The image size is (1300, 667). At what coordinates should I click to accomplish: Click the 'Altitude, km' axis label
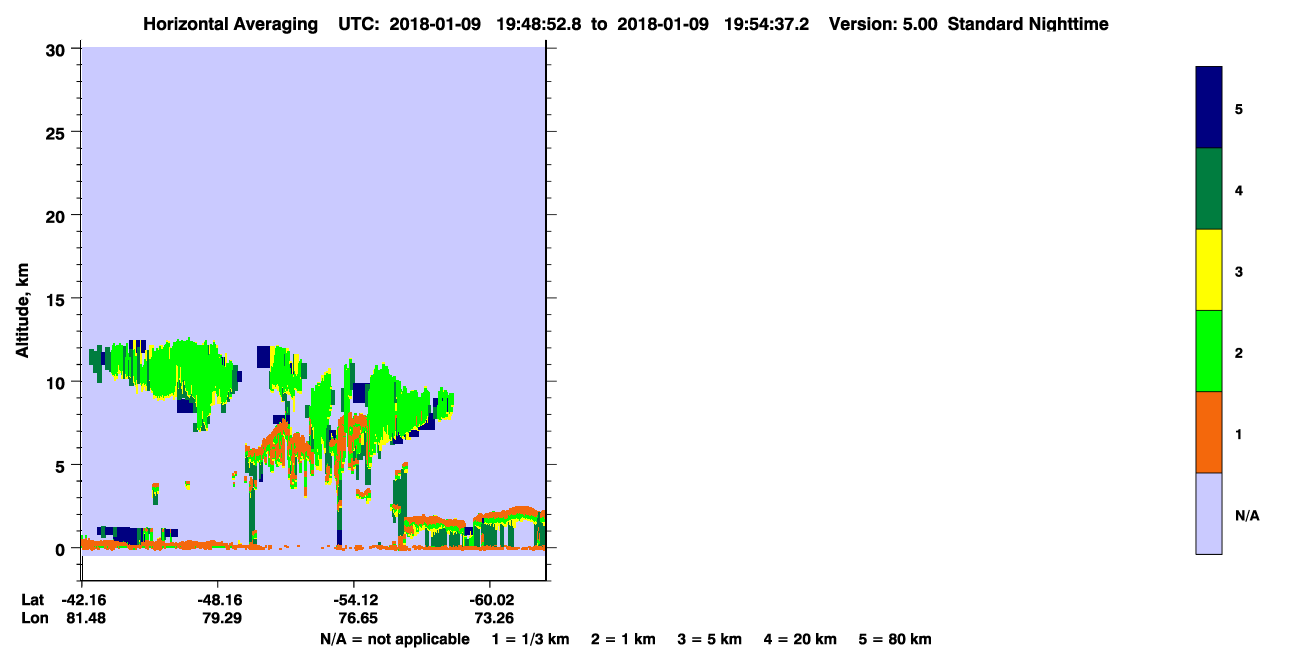tap(22, 308)
